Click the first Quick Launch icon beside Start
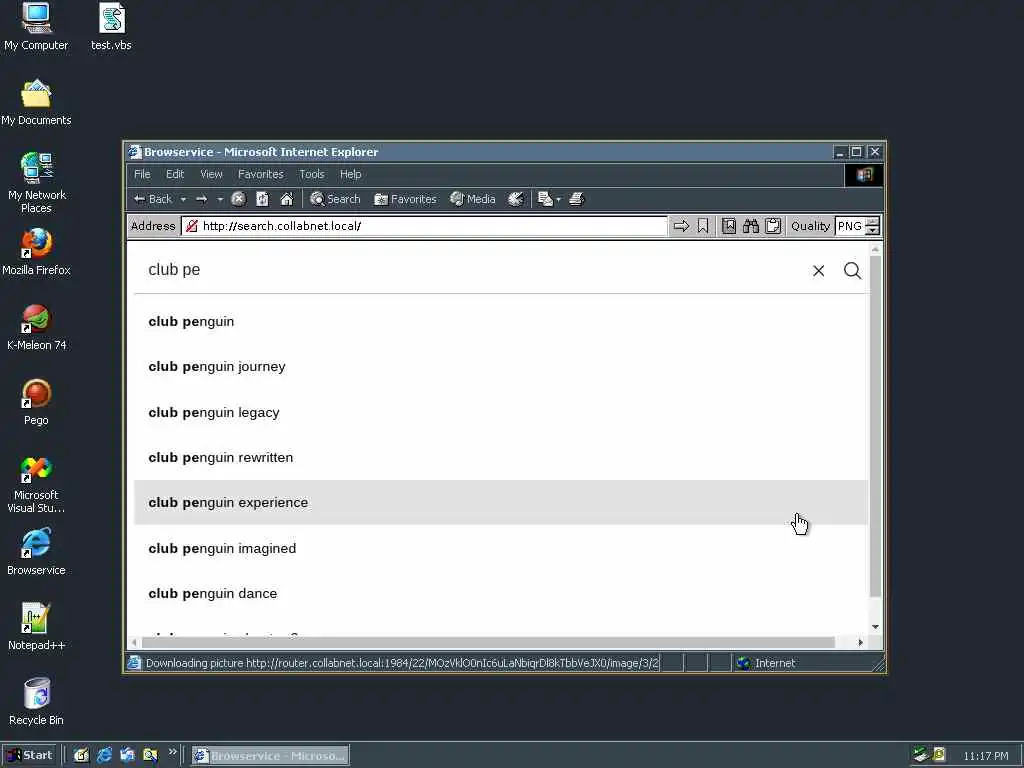The image size is (1024, 768). tap(81, 756)
